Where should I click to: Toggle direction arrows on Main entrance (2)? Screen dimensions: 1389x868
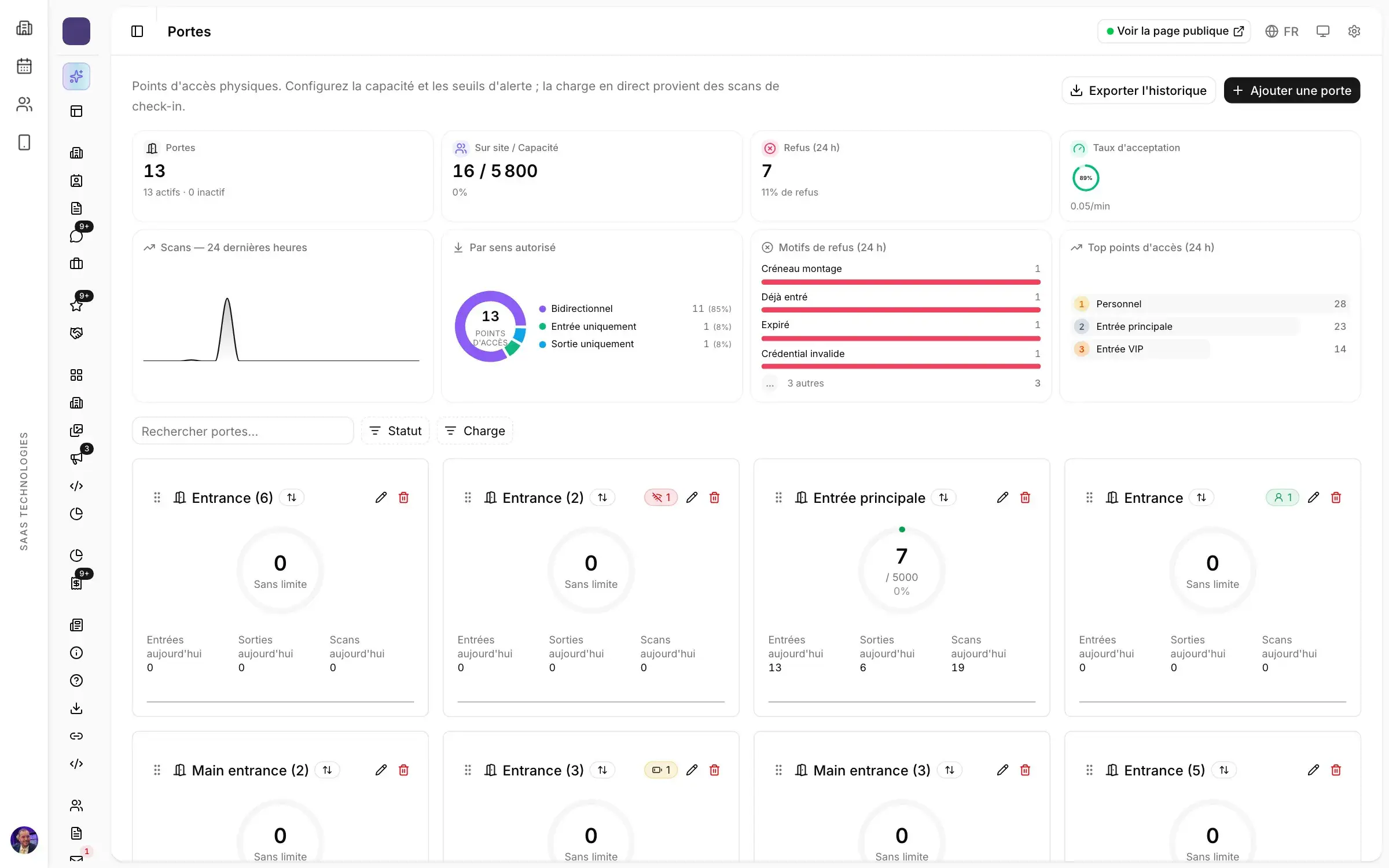tap(328, 770)
